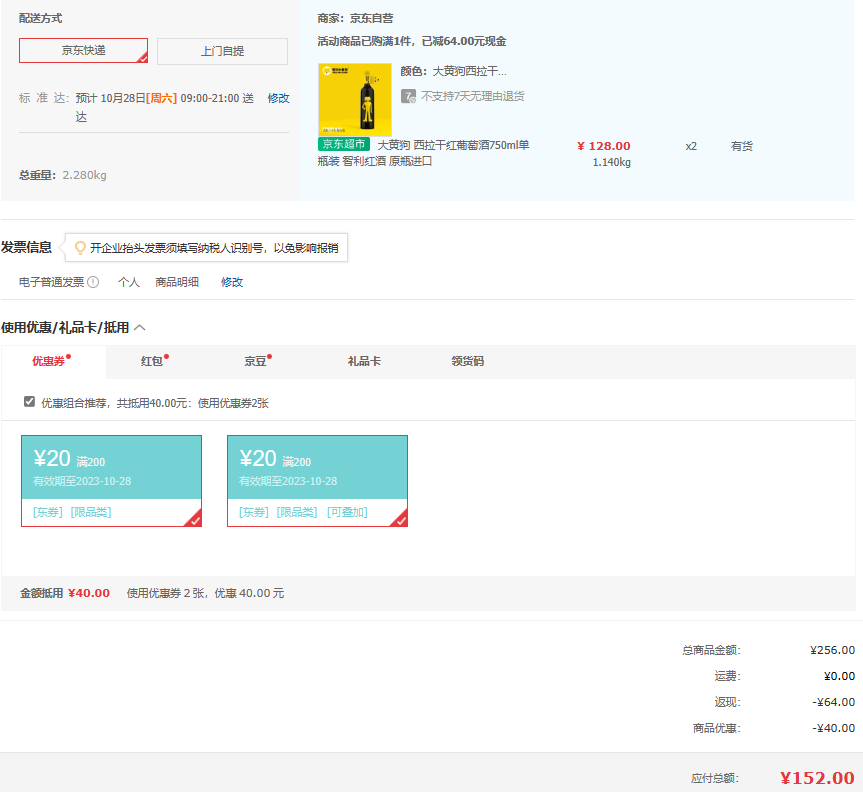The image size is (863, 792).
Task: Click the 返现 -¥64.00 value
Action: point(834,702)
